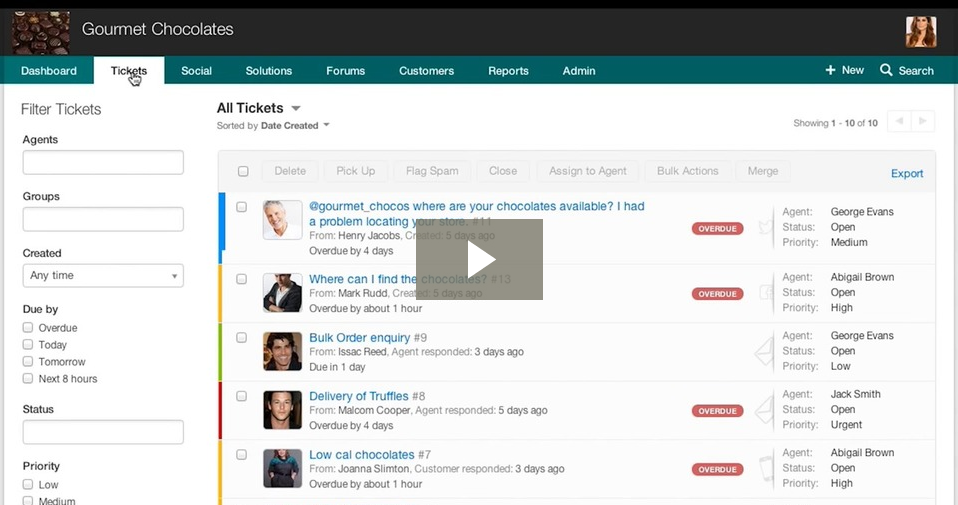Select the Bulk Order enquiry checkbox
The height and width of the screenshot is (505, 958).
click(x=241, y=338)
